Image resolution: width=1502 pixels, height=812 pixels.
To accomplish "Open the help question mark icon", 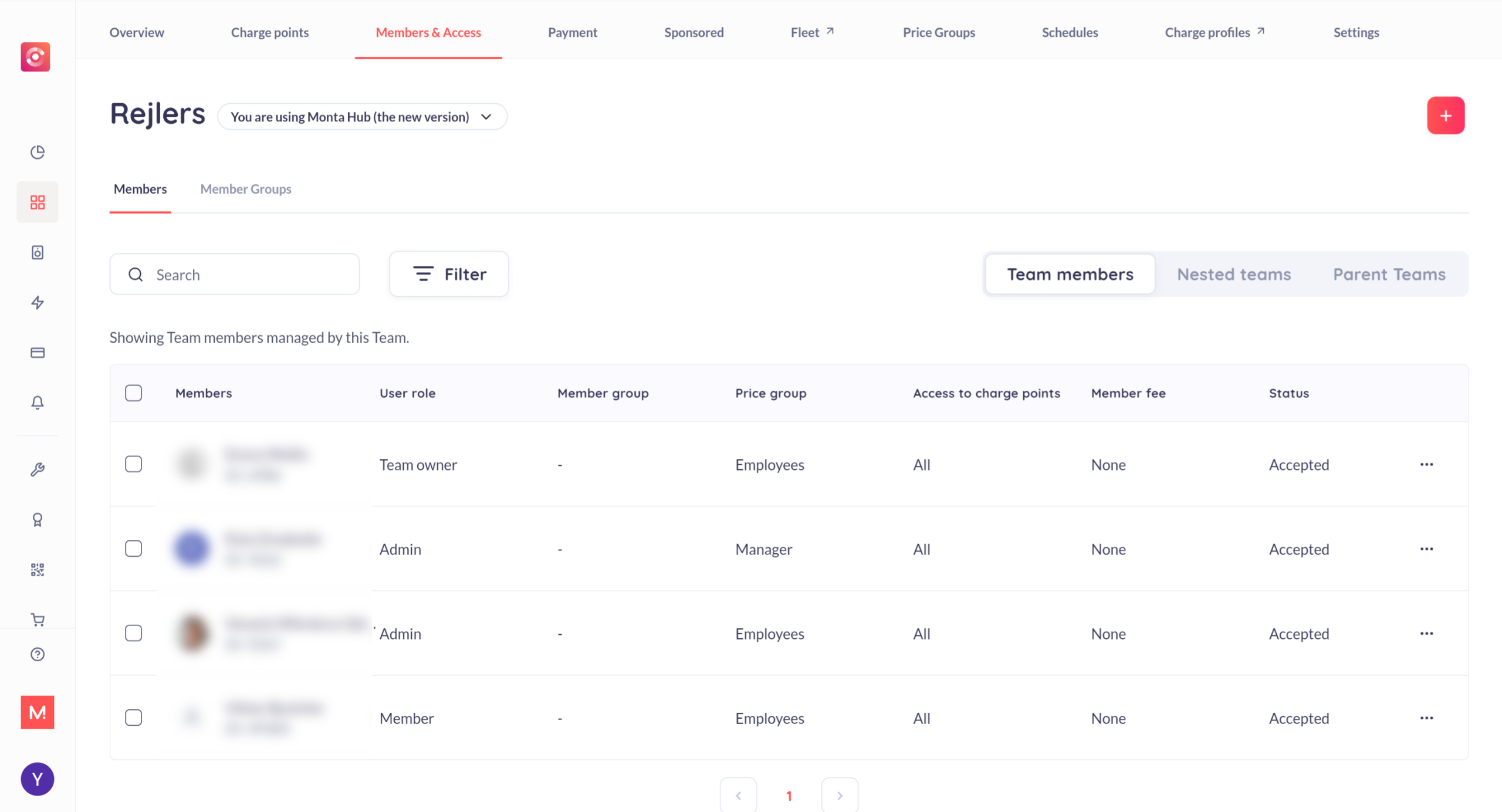I will tap(38, 654).
